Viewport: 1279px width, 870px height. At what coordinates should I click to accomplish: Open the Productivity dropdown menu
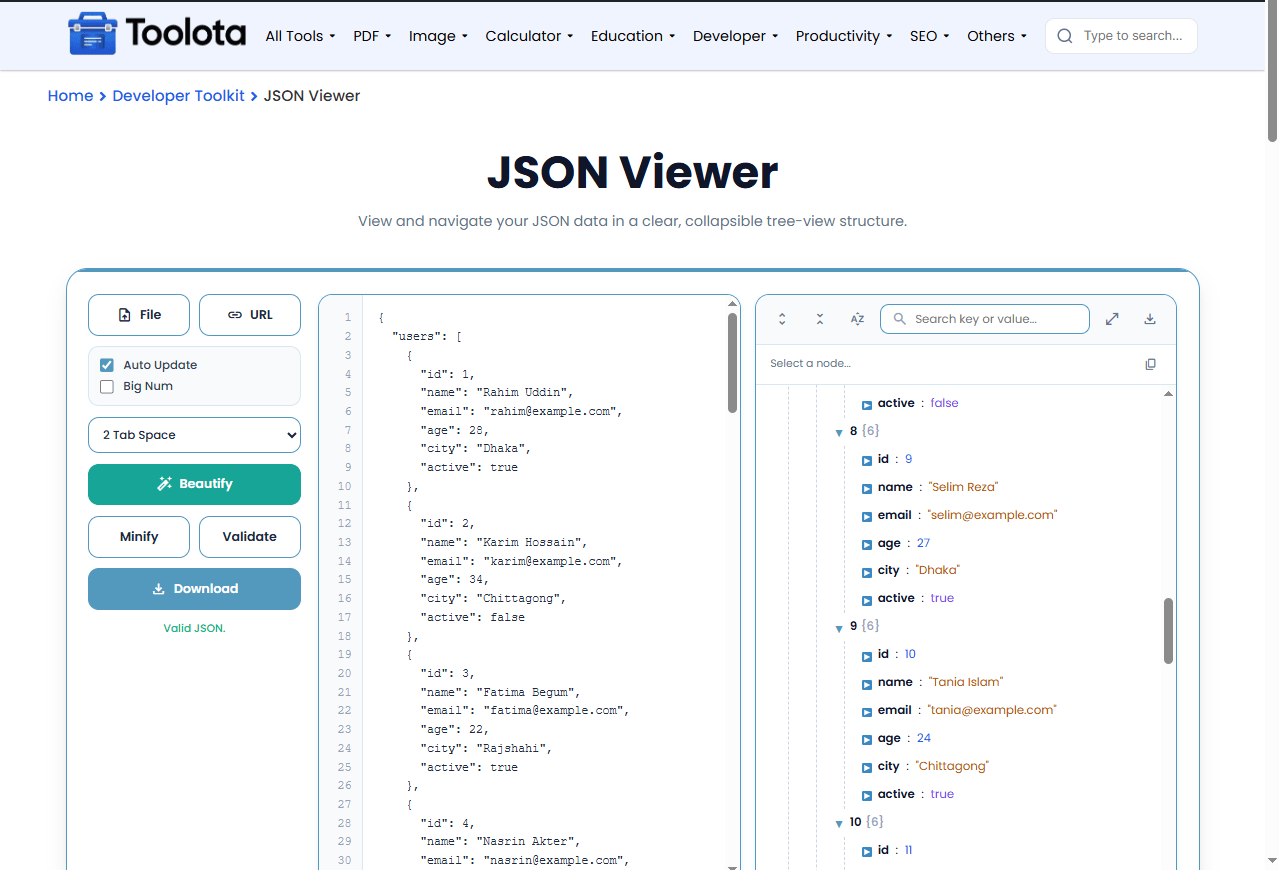point(844,36)
